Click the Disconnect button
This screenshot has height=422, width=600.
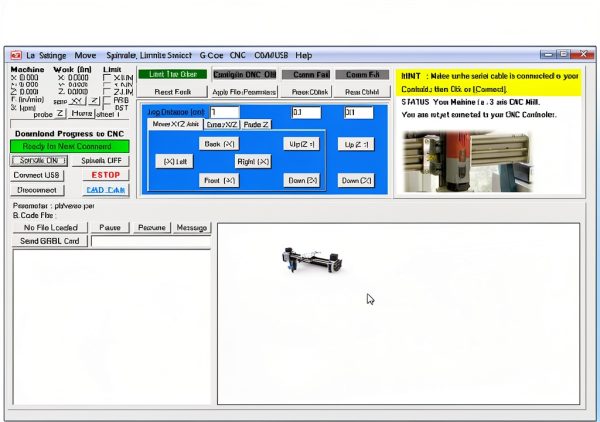(x=37, y=190)
